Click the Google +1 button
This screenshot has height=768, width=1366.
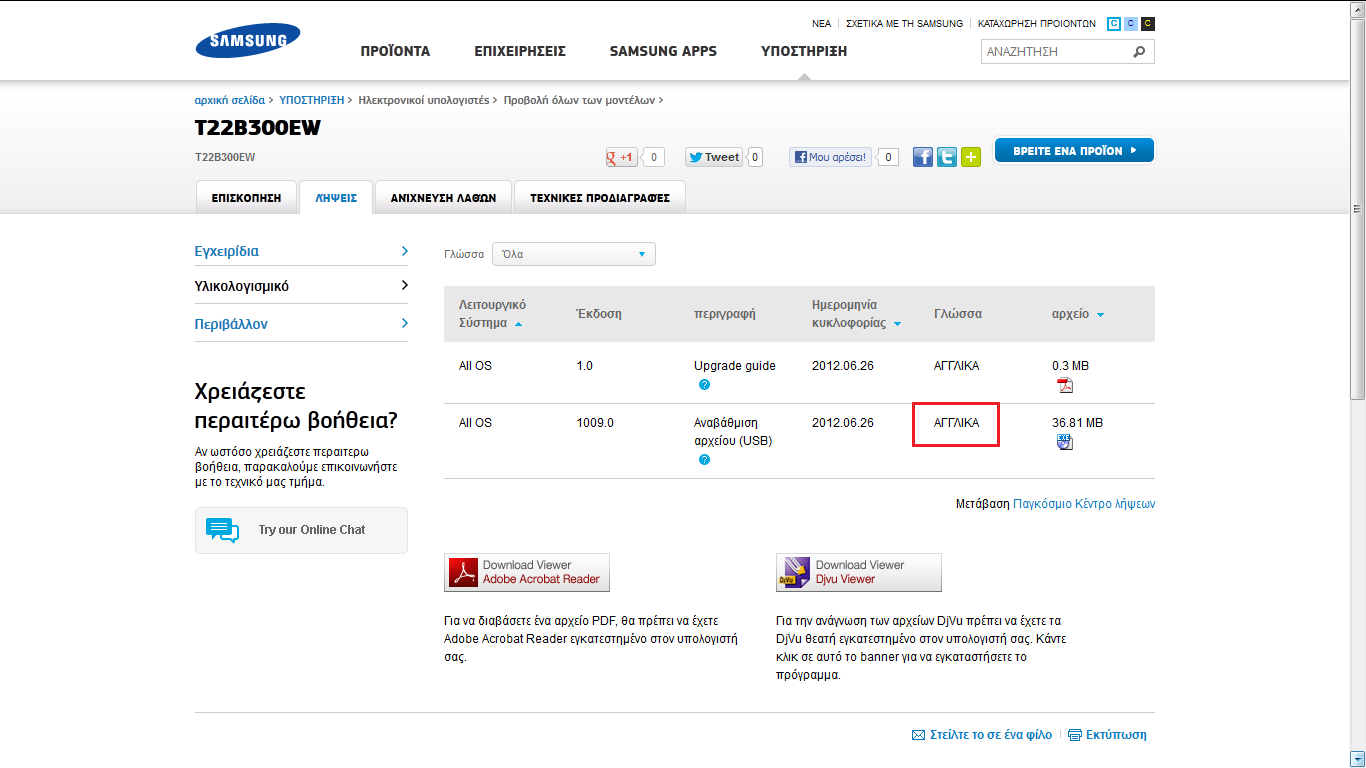622,157
